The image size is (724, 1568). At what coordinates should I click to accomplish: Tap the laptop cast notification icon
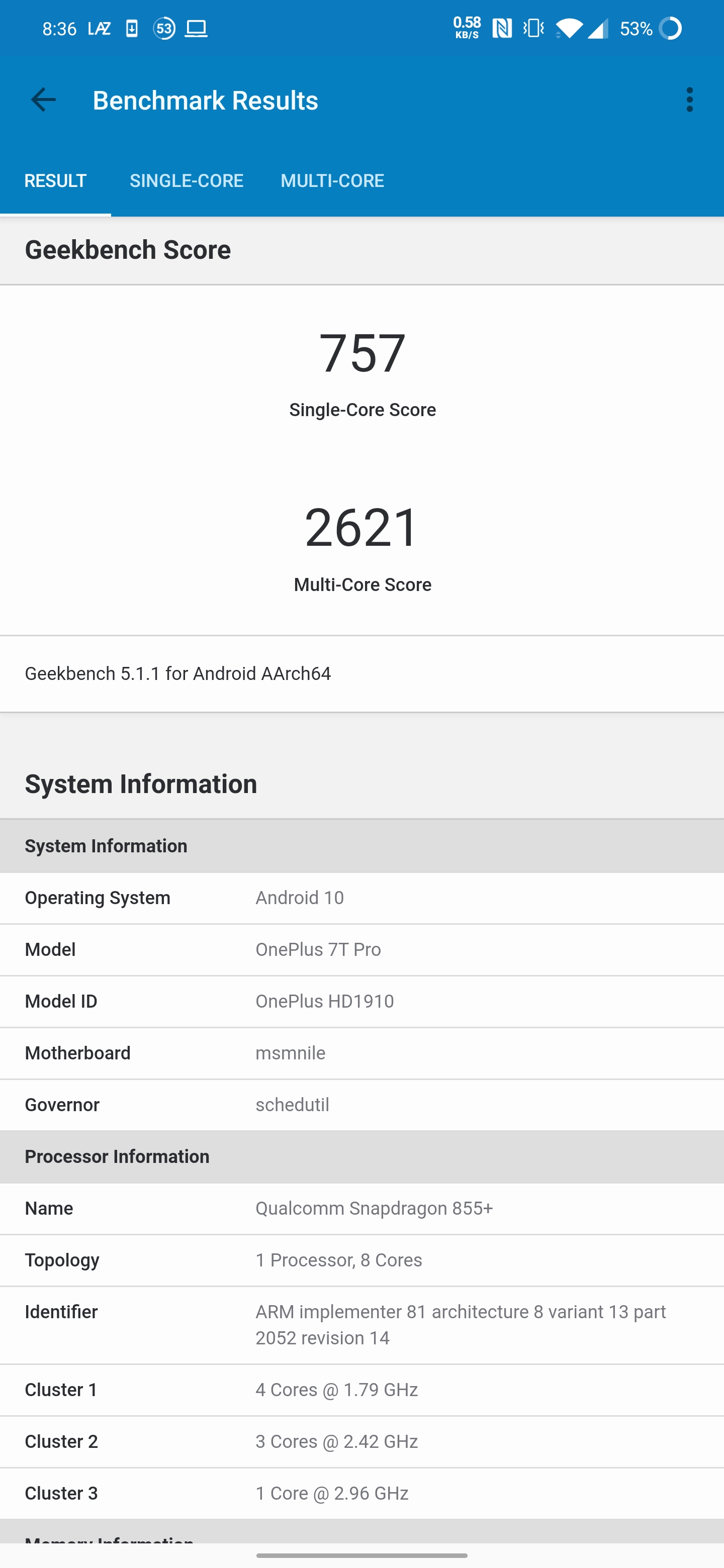coord(196,29)
